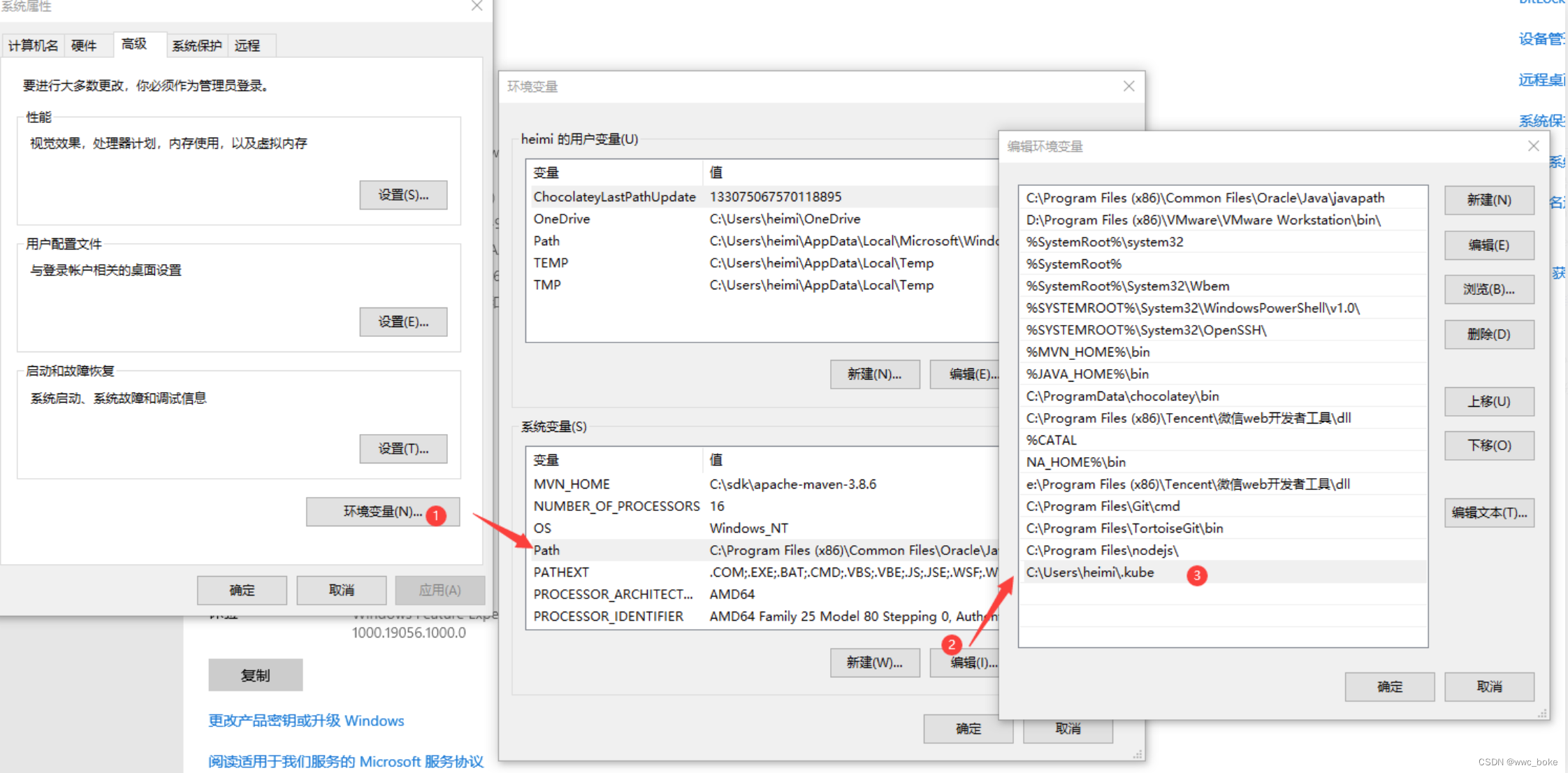Click 设置(T)... for startup and recovery
Viewport: 1568px width, 773px height.
(x=403, y=449)
